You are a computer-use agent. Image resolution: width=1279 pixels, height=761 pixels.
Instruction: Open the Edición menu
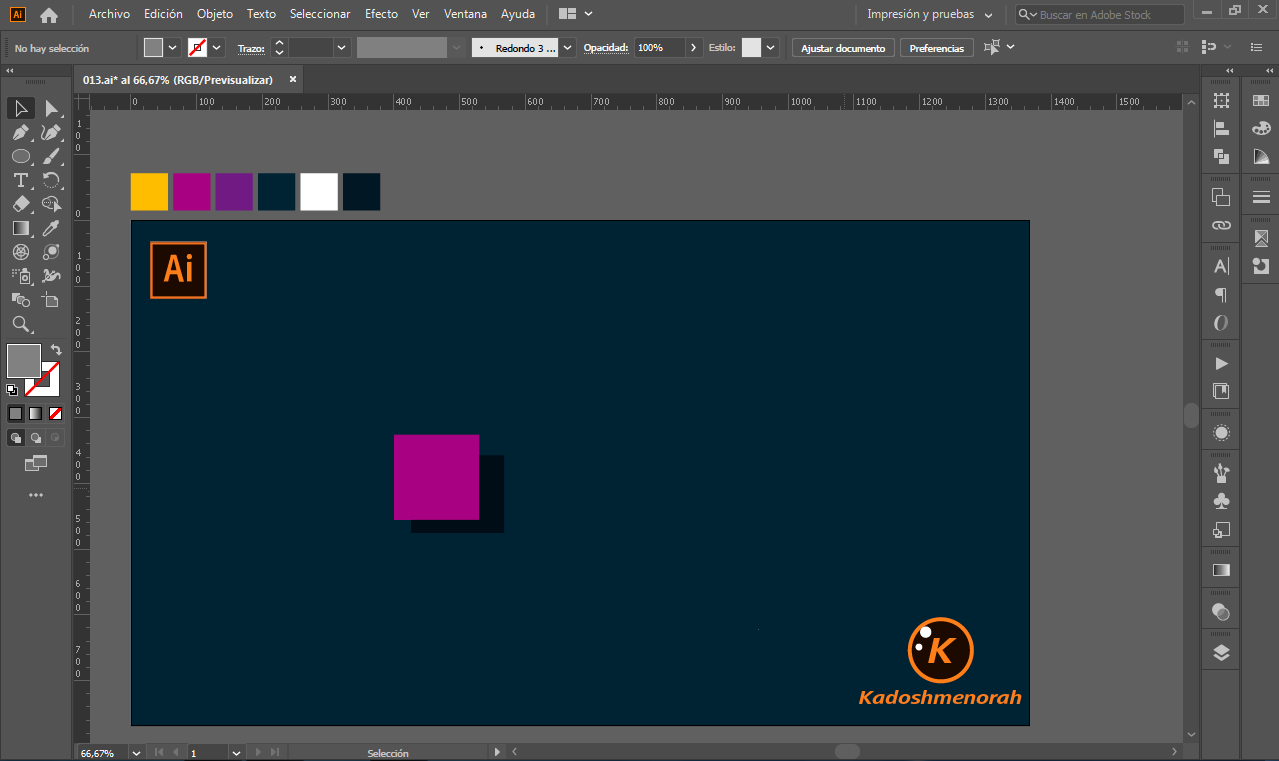click(x=163, y=15)
